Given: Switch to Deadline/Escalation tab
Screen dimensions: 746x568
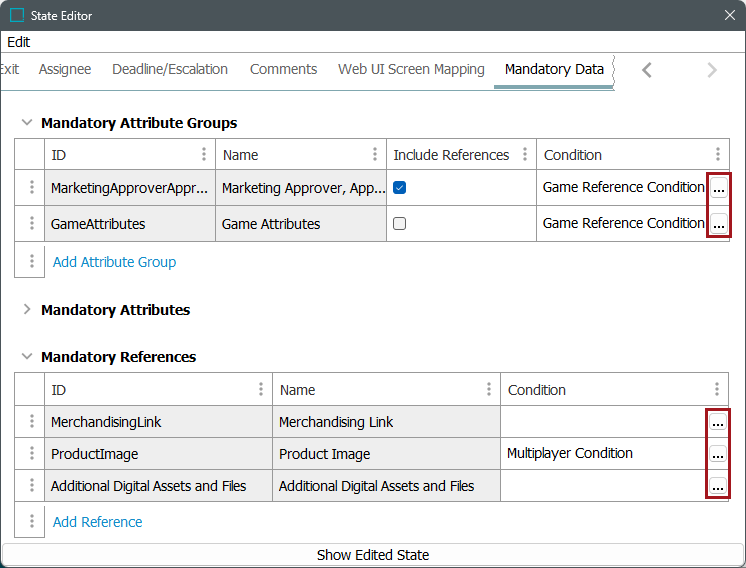Looking at the screenshot, I should [x=170, y=69].
